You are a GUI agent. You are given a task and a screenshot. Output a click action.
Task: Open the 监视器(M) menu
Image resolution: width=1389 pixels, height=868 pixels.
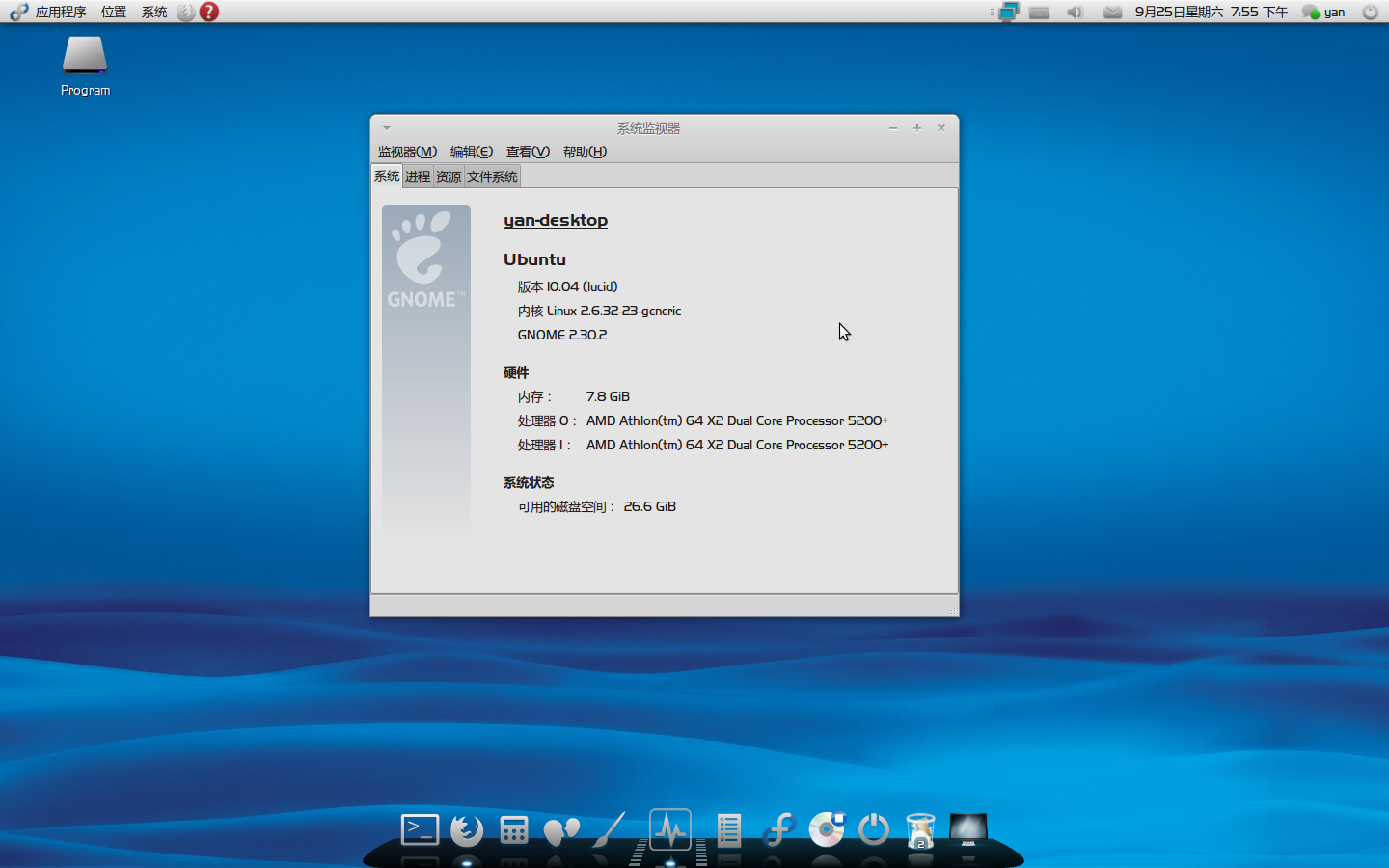tap(407, 151)
